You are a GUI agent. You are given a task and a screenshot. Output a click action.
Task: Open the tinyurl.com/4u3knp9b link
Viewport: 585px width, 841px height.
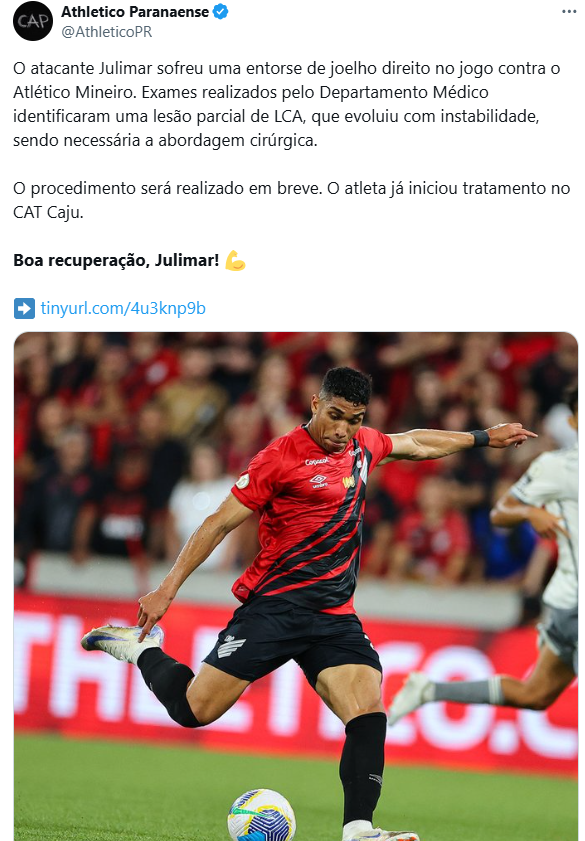(x=123, y=308)
